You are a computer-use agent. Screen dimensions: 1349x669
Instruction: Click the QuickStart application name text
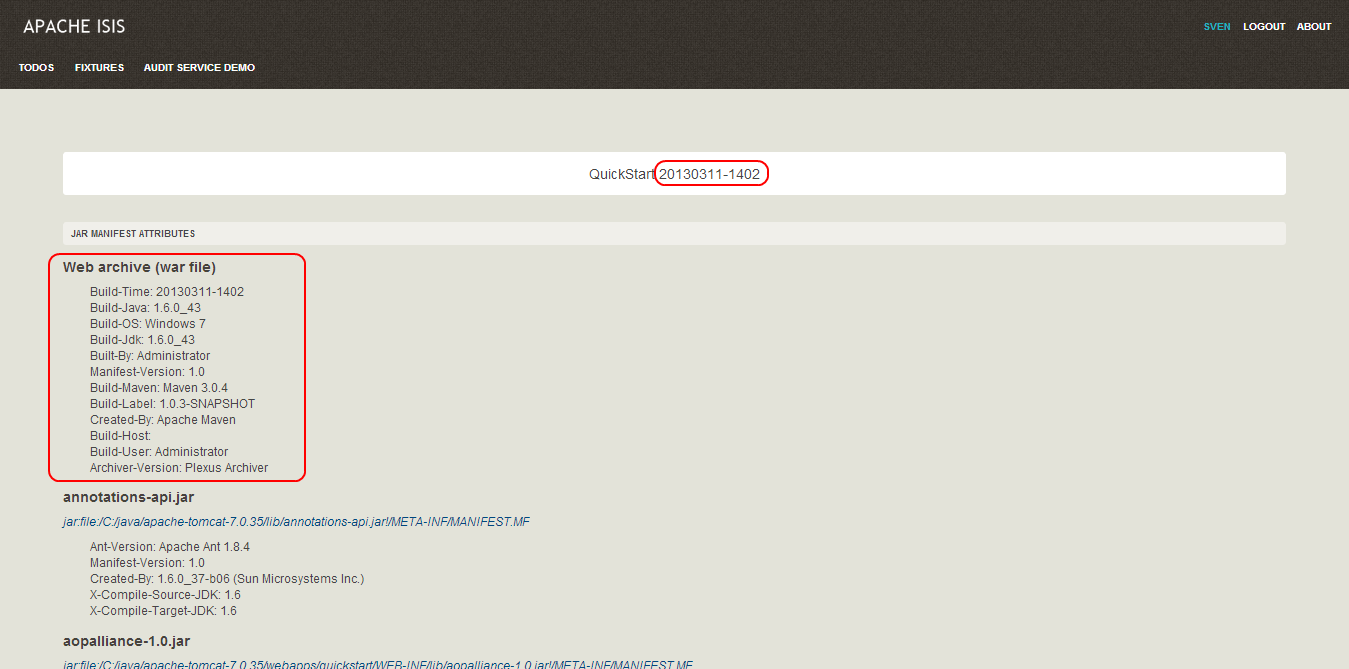coord(621,174)
